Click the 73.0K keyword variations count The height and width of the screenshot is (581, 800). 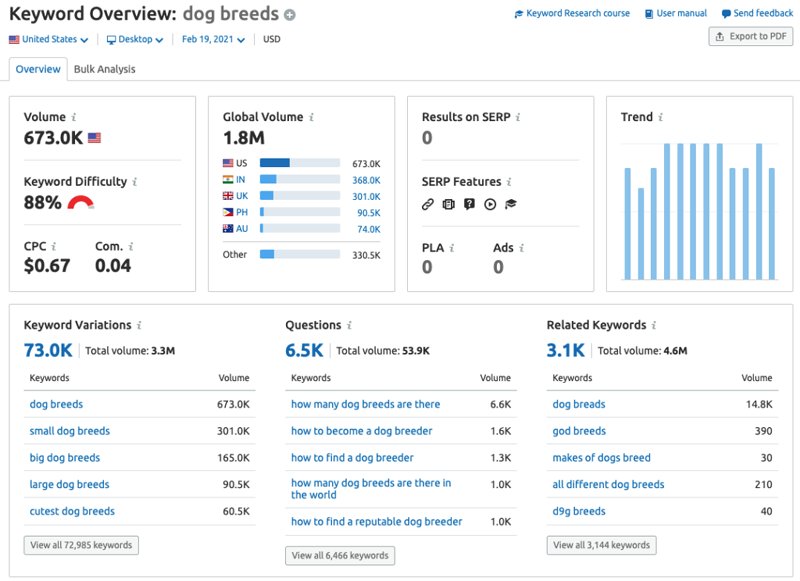48,350
